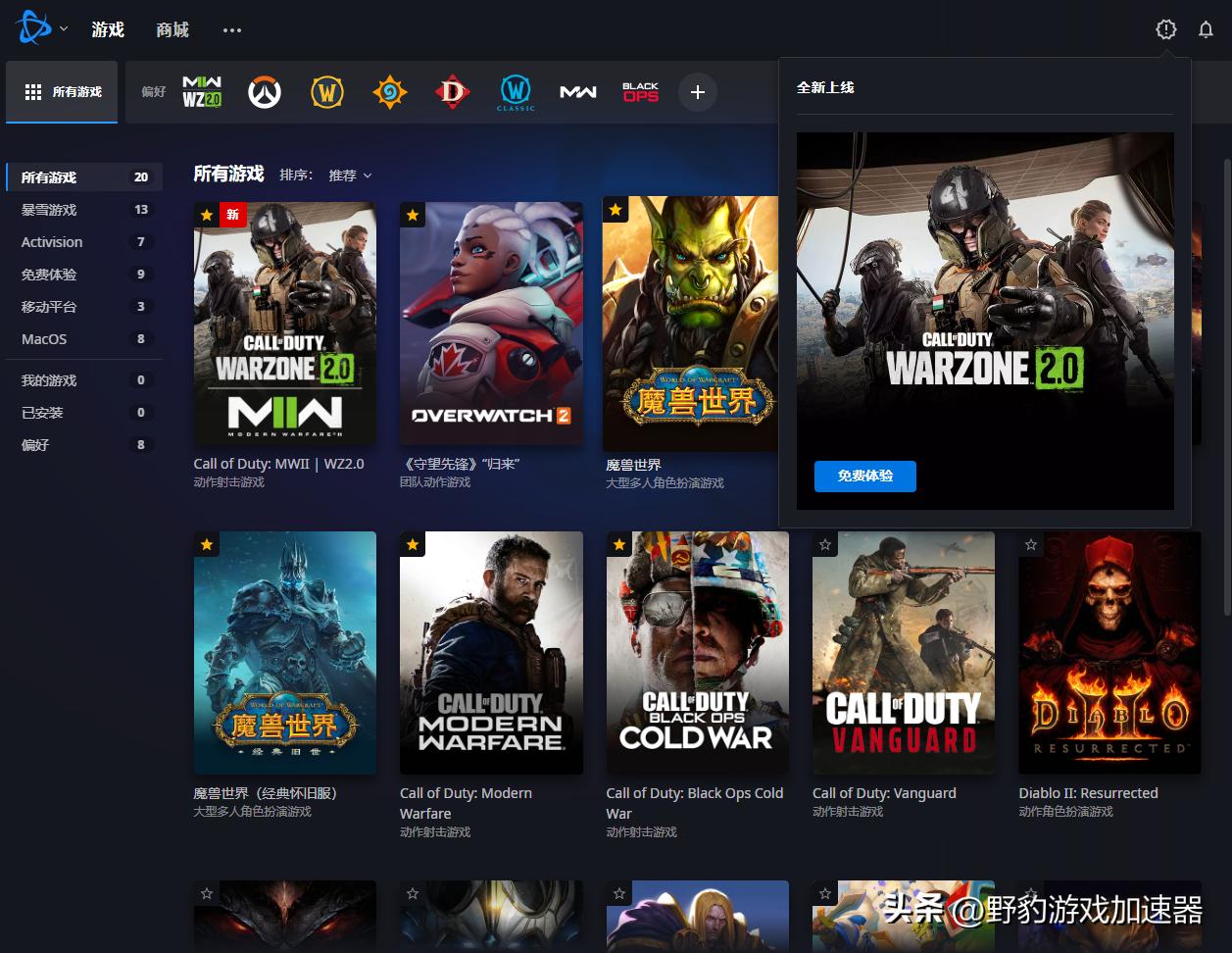Open the Diablo favorite icon

click(452, 92)
